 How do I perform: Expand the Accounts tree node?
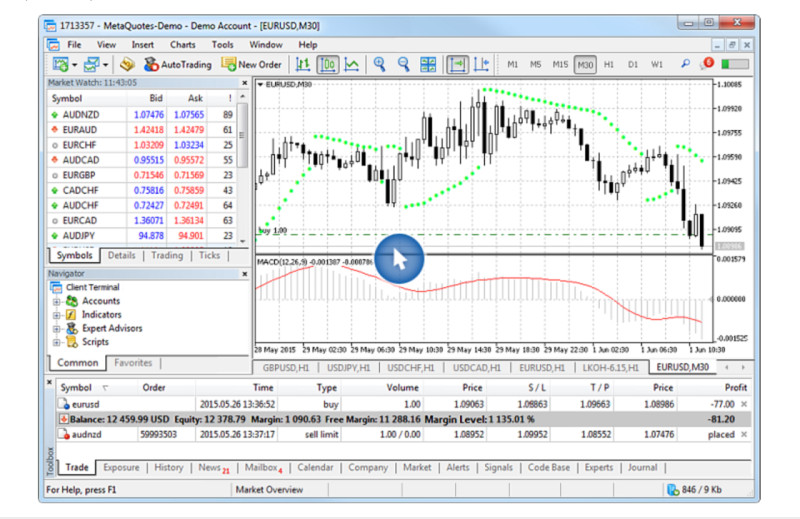pyautogui.click(x=57, y=302)
